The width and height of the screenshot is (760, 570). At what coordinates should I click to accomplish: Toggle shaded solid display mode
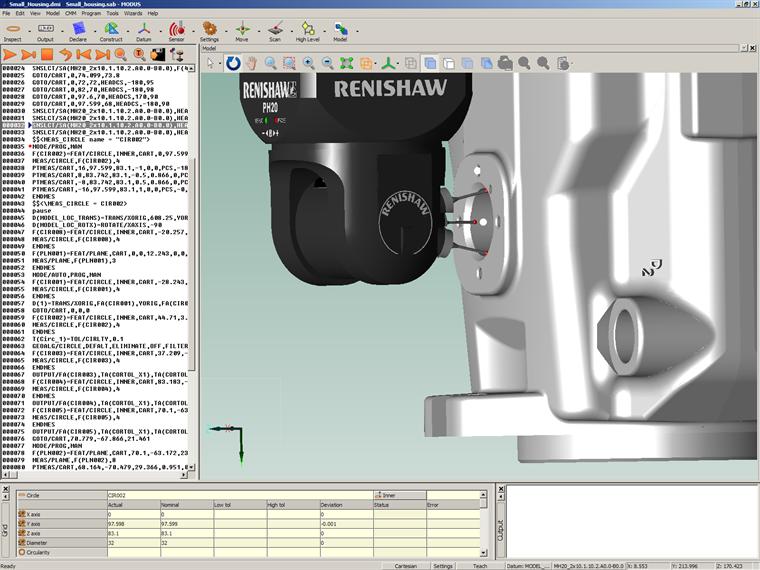pyautogui.click(x=430, y=63)
